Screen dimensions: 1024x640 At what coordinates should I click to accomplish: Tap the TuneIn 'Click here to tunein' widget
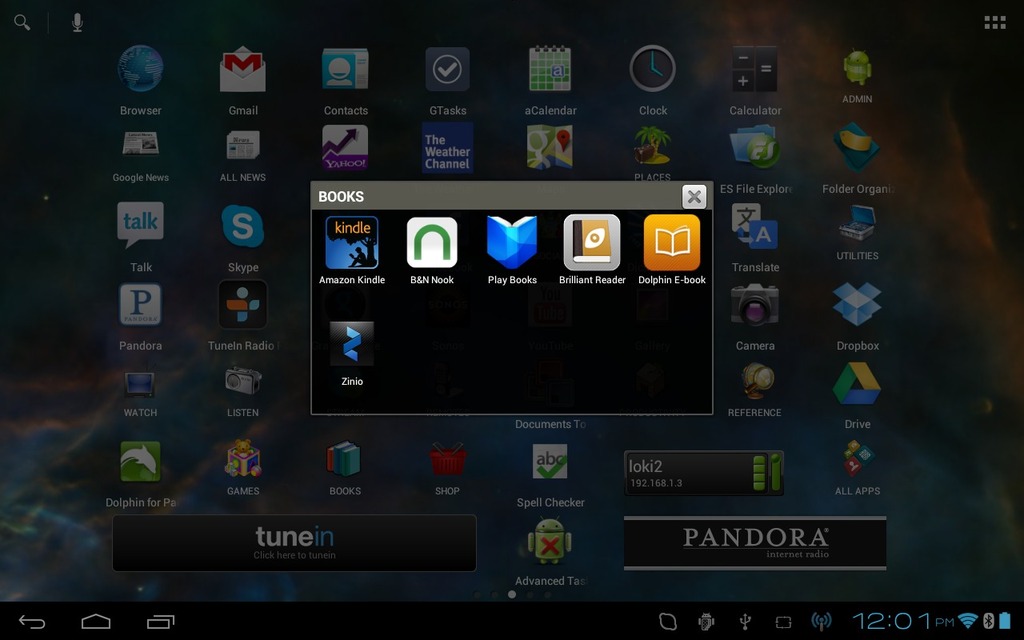pyautogui.click(x=294, y=543)
